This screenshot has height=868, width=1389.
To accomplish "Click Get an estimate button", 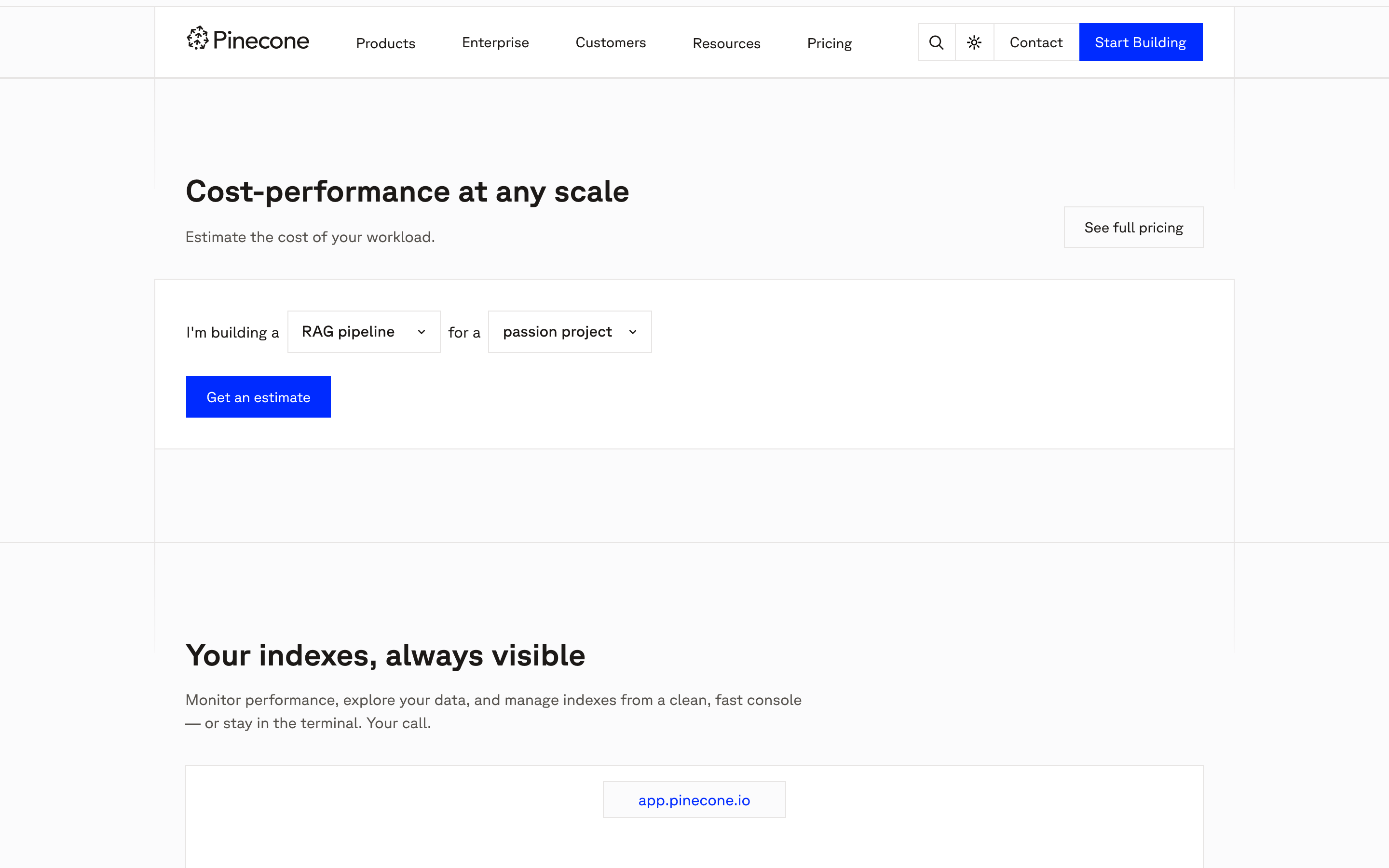I will (259, 397).
